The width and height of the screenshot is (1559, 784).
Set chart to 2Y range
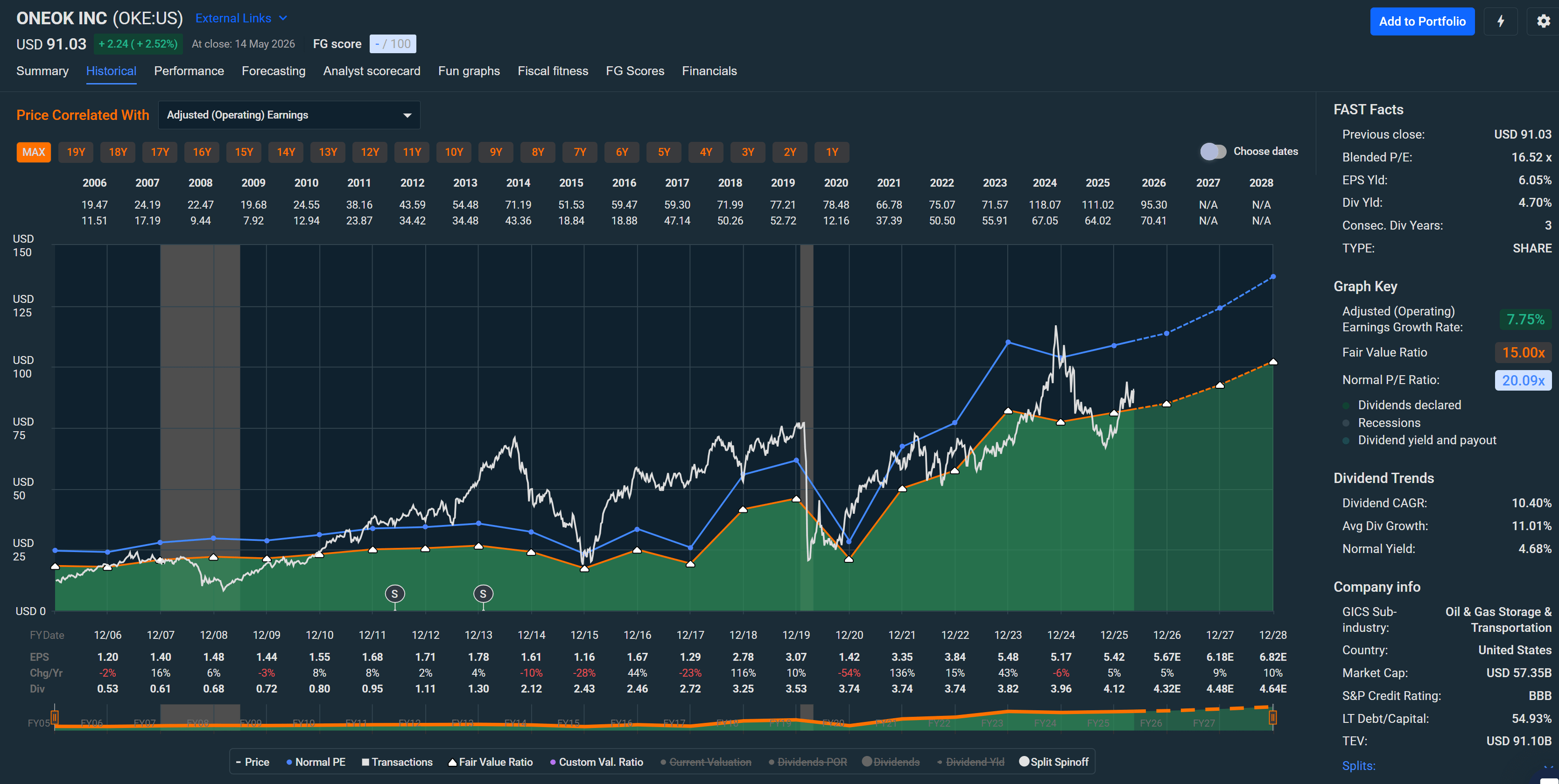point(790,152)
